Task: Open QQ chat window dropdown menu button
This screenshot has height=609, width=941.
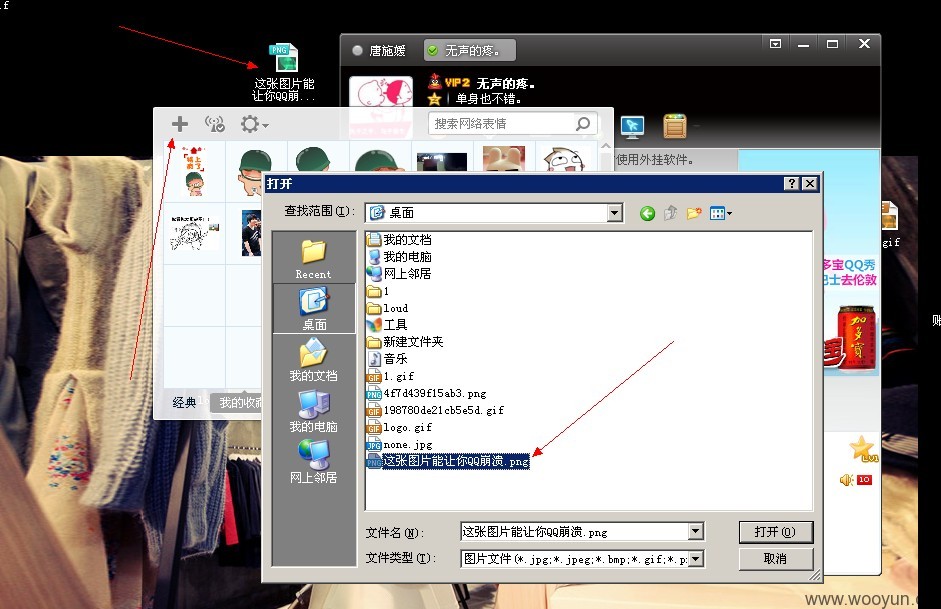Action: click(775, 43)
